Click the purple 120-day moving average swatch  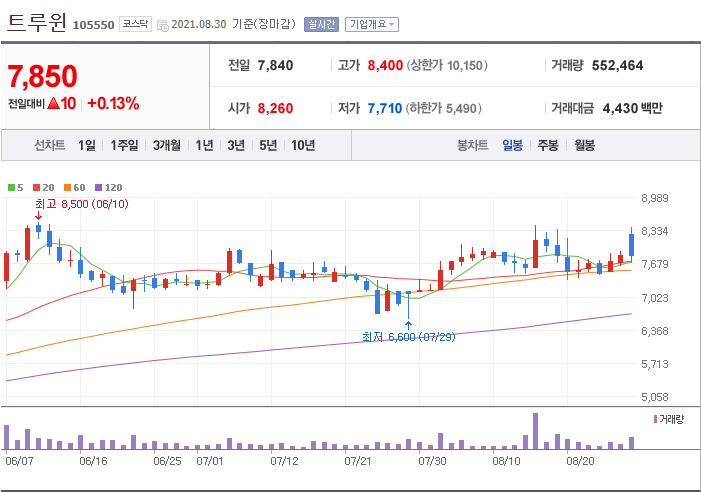pyautogui.click(x=99, y=188)
